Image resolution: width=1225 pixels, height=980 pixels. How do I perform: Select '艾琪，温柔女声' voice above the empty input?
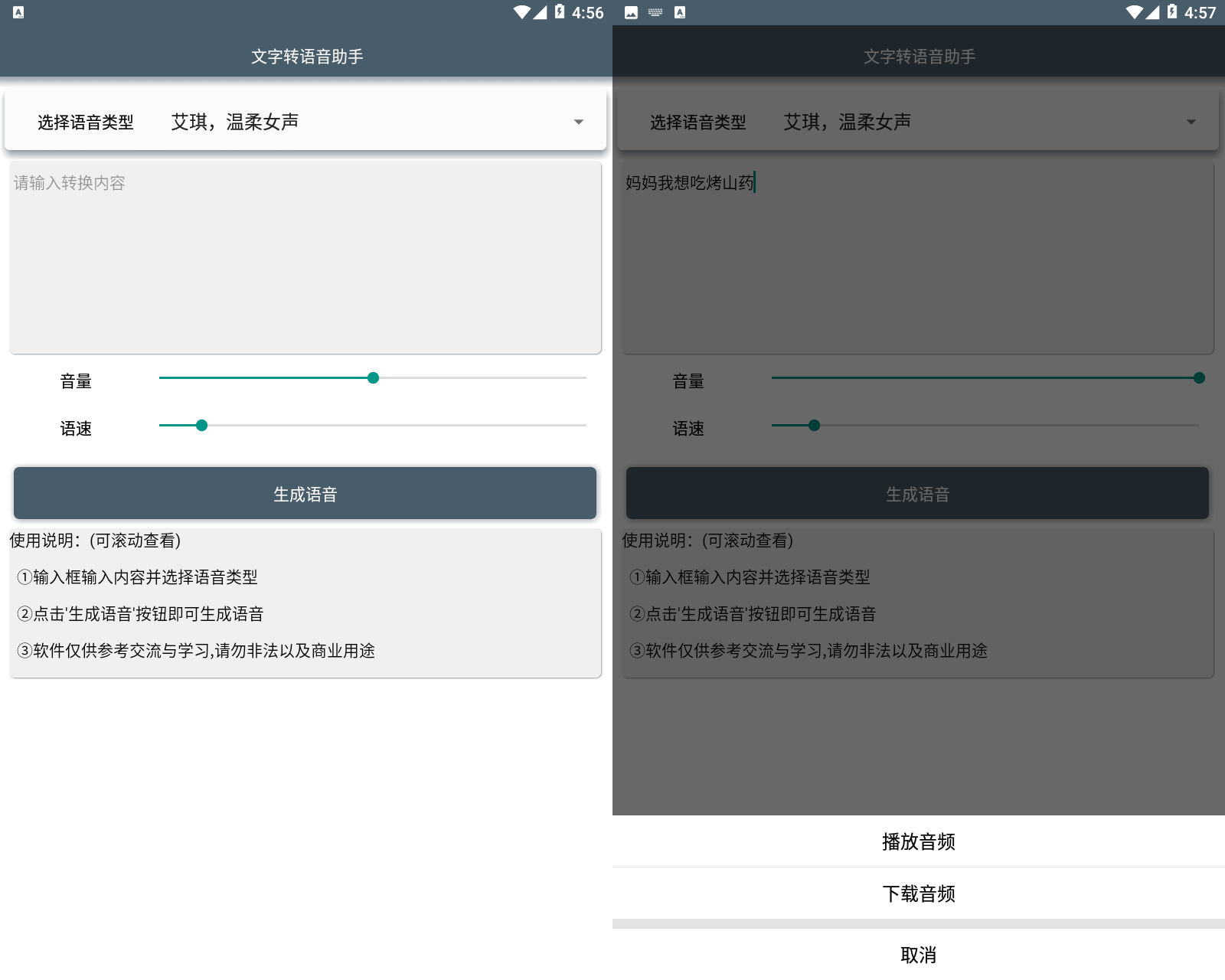235,122
